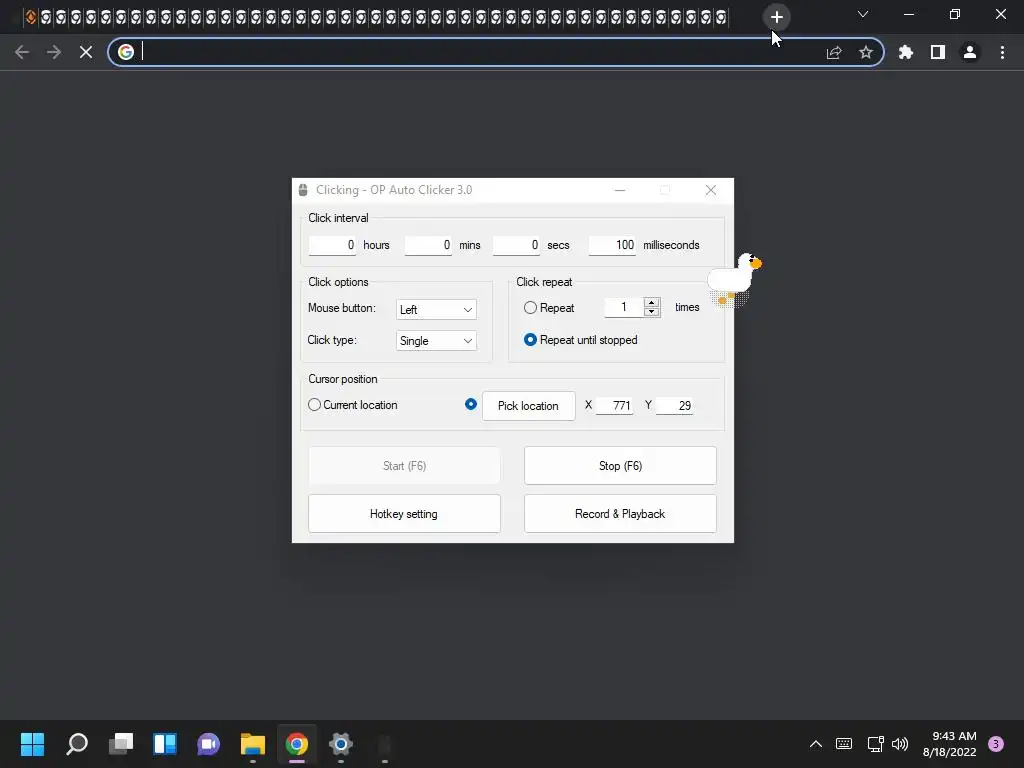Go back to the previous page

point(22,52)
